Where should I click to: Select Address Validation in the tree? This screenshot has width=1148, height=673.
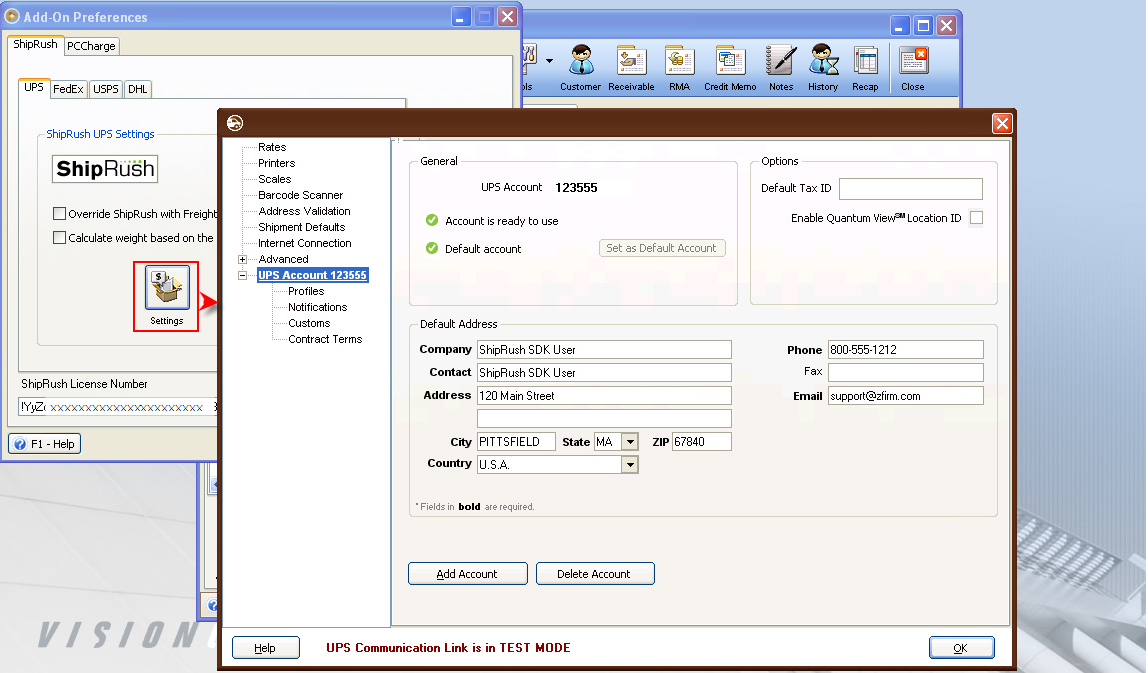coord(304,212)
